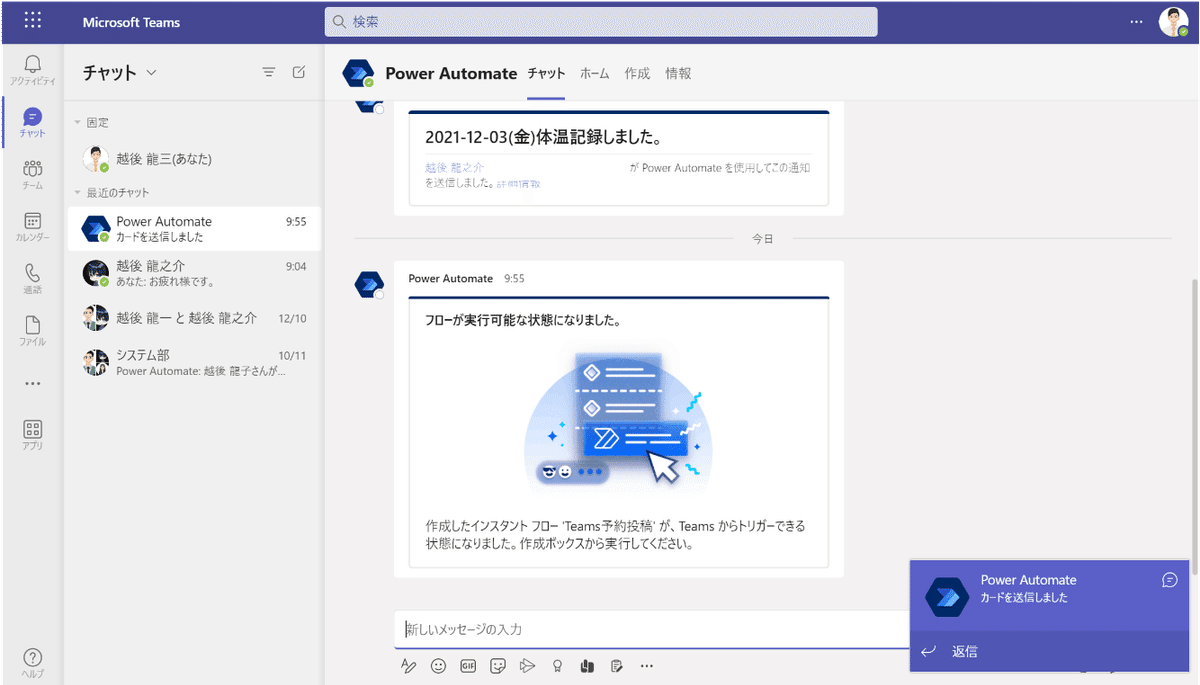Start a new chat with the compose icon
This screenshot has width=1200, height=685.
click(x=298, y=72)
